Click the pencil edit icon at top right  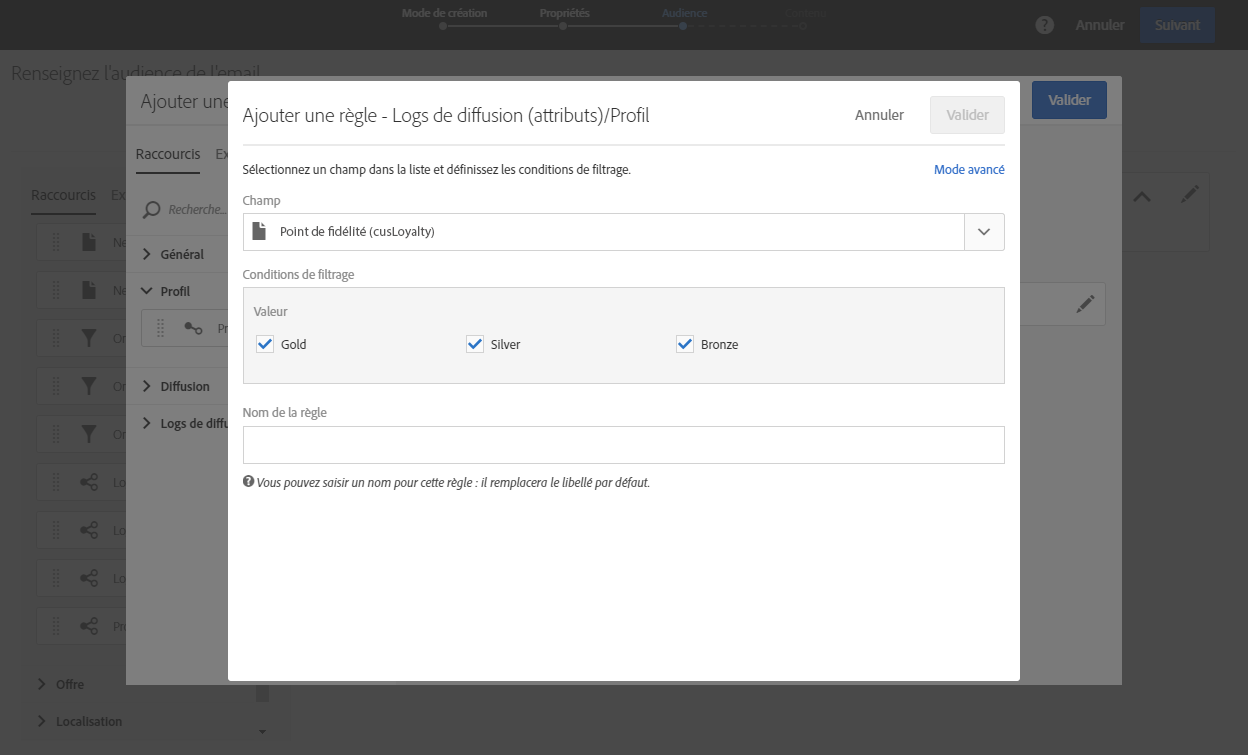(x=1189, y=196)
